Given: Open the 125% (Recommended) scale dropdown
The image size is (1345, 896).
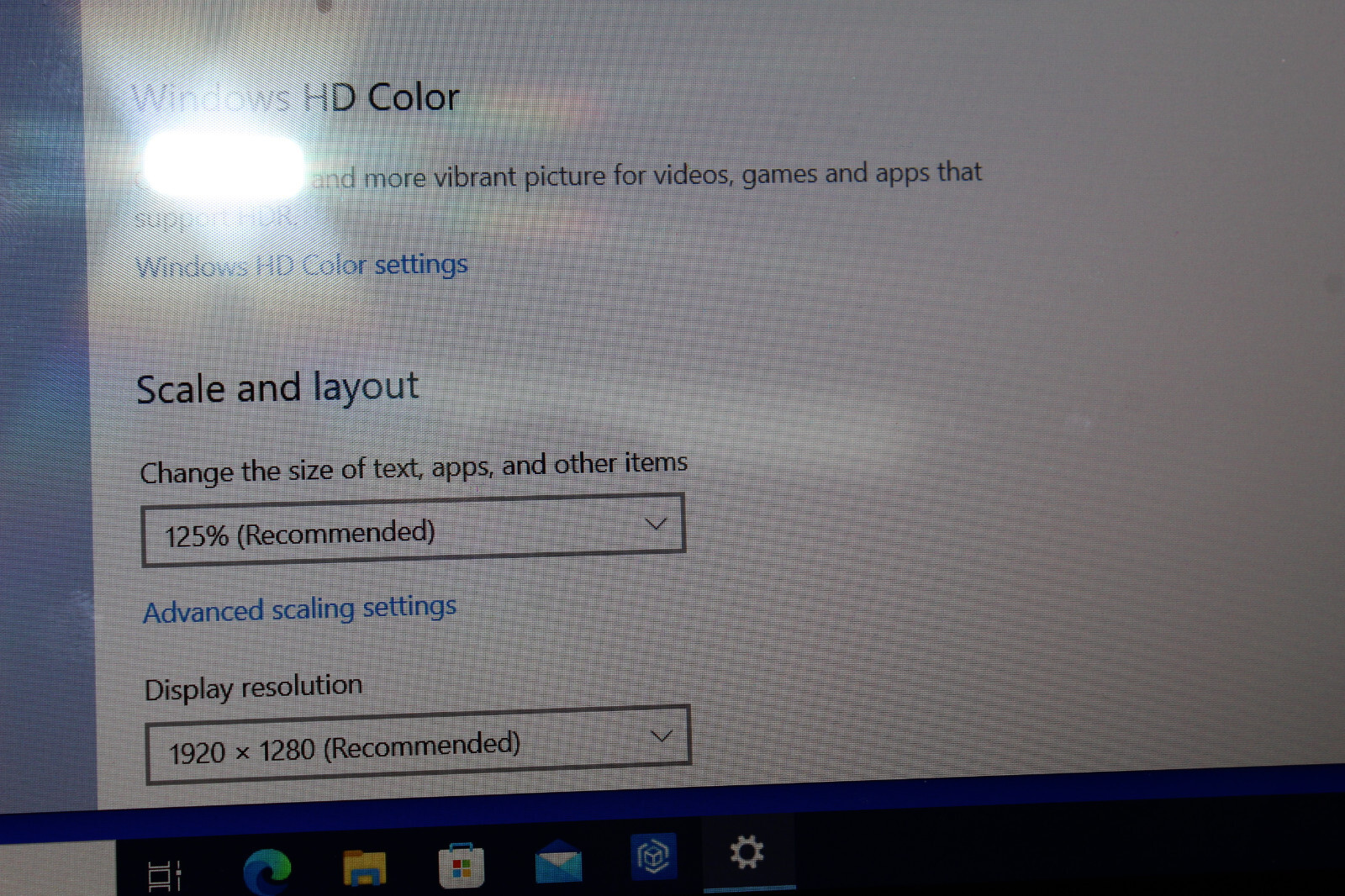Looking at the screenshot, I should (x=414, y=530).
